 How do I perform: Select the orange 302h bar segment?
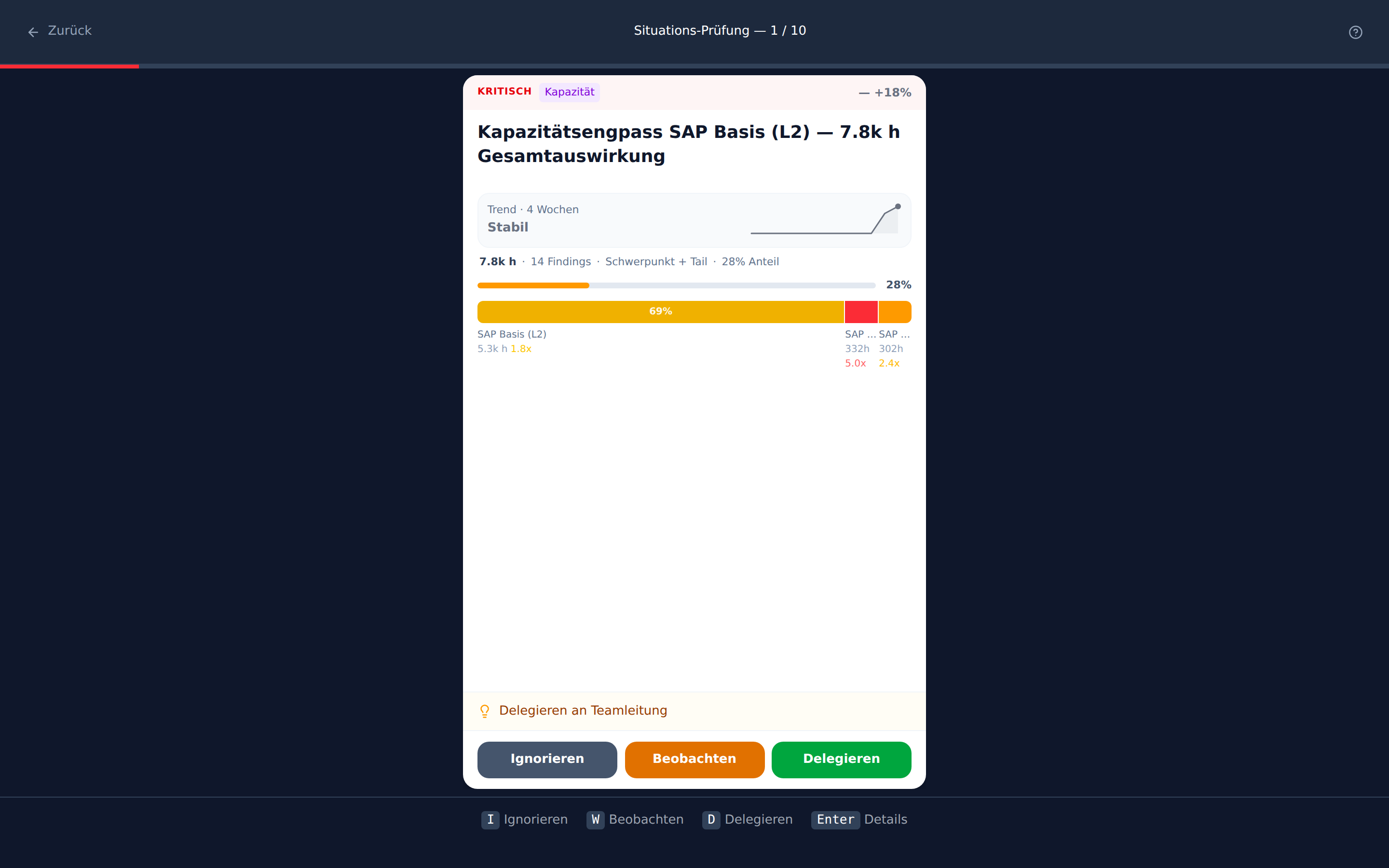coord(895,312)
